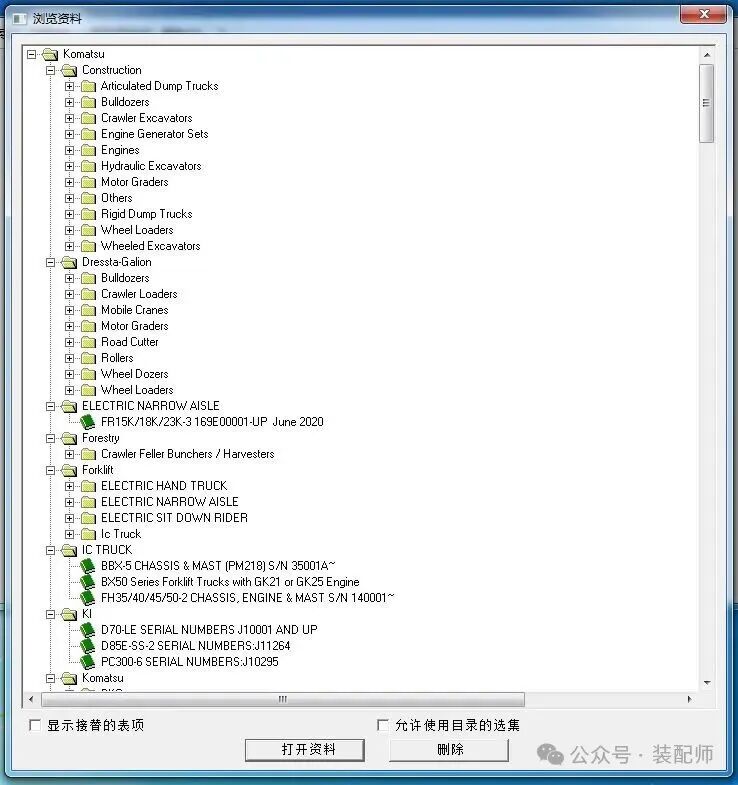Click the folder icon of ELECTRIC SIT DOWN RIDER
The height and width of the screenshot is (785, 738).
click(89, 518)
